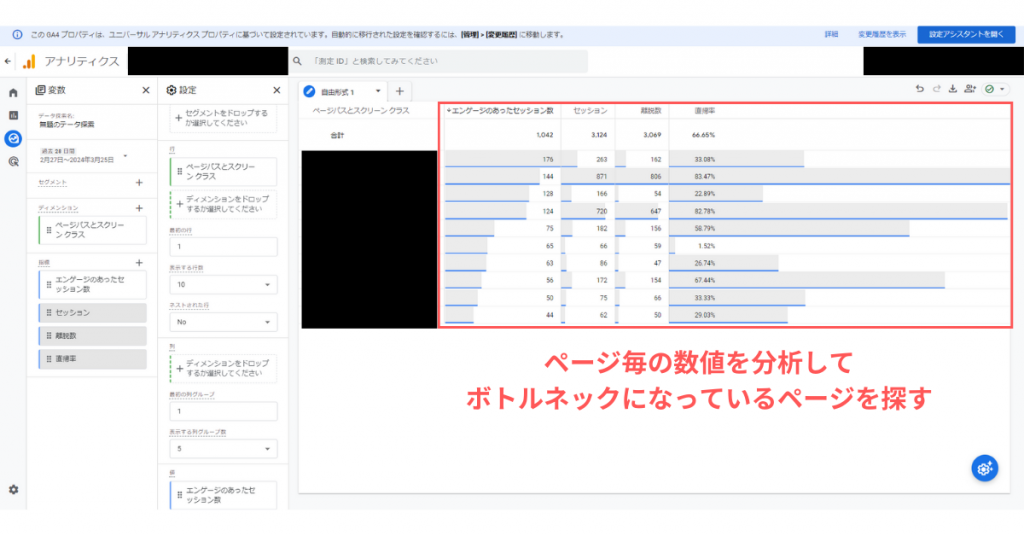The image size is (1024, 536).
Task: Click total bounce rate 66.65% cell
Action: pos(703,135)
